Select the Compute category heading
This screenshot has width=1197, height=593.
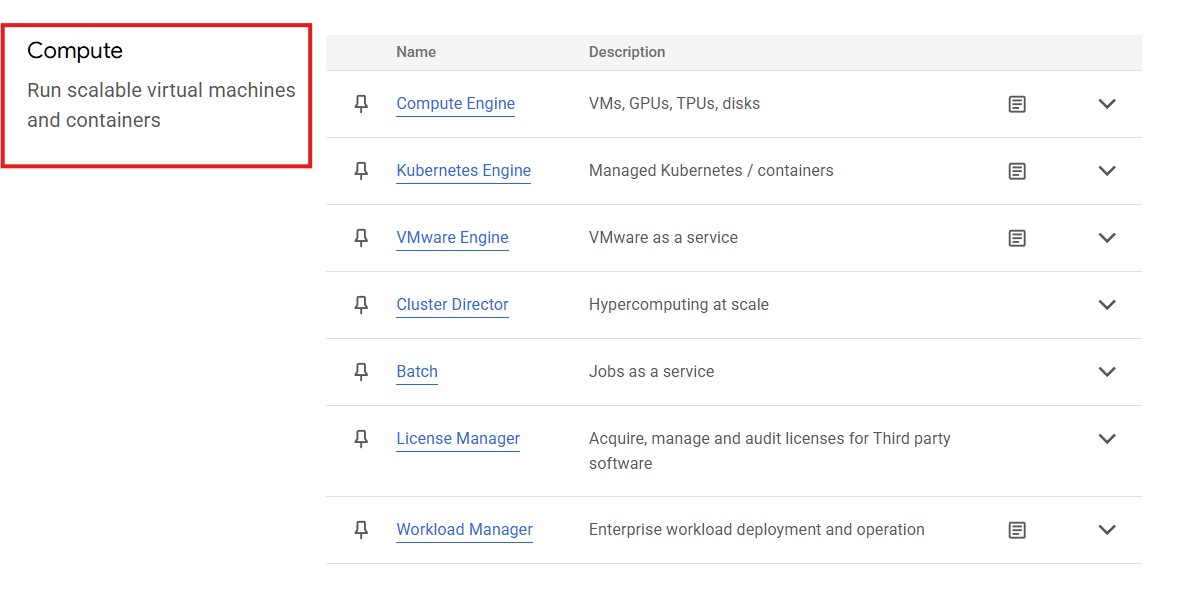(75, 51)
